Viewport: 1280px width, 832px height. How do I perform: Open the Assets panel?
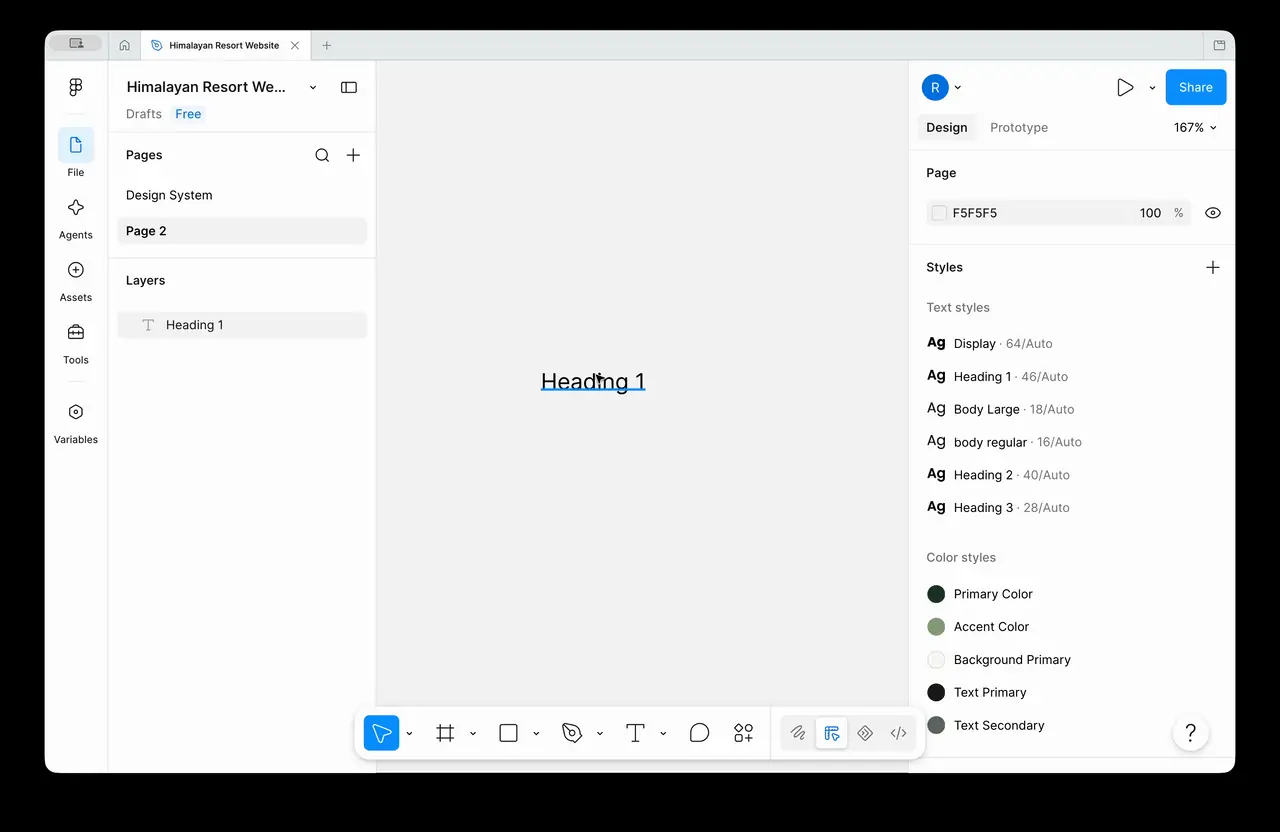click(76, 278)
